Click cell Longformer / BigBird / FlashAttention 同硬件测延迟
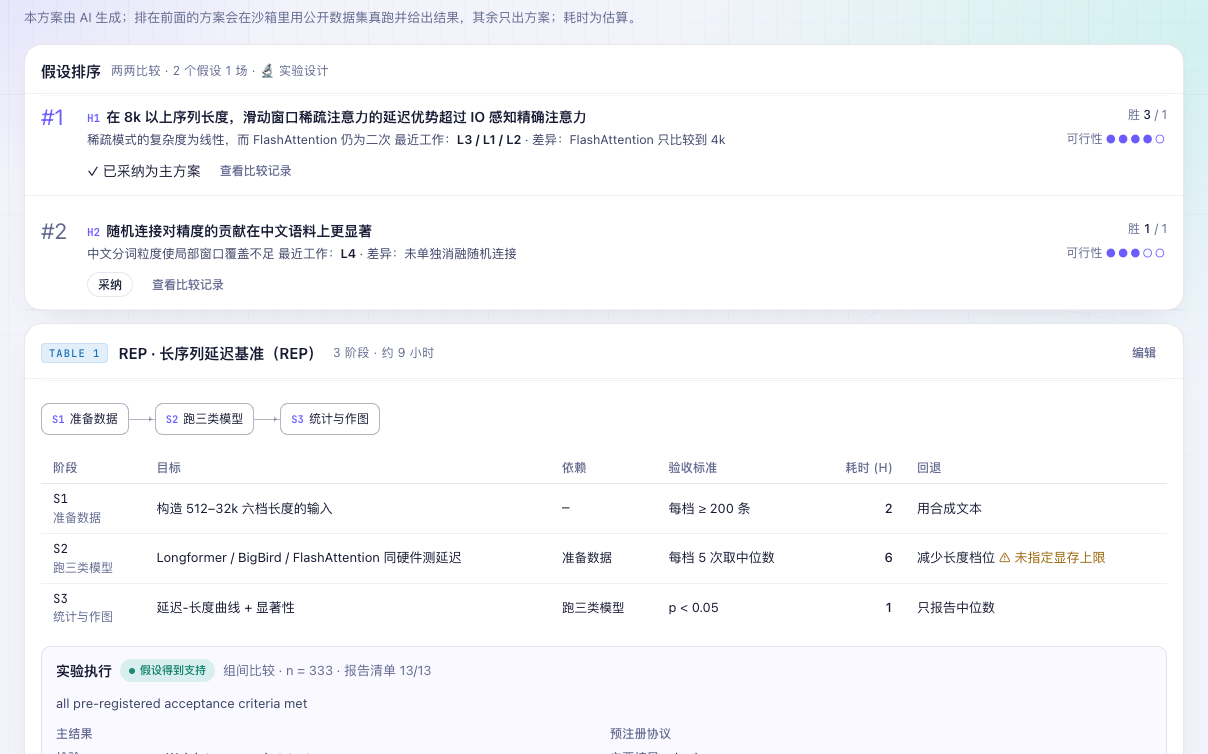The image size is (1208, 754). pyautogui.click(x=309, y=558)
